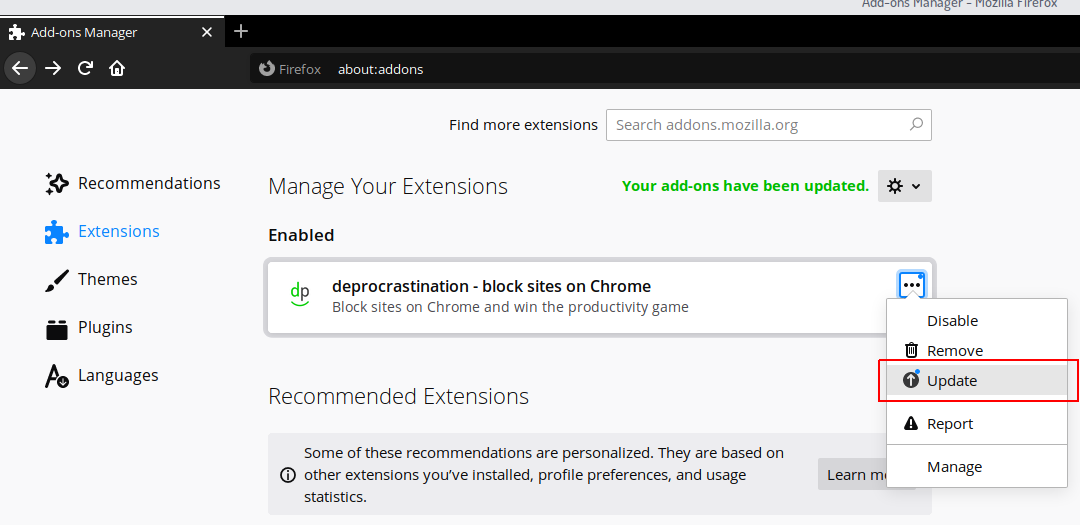Open a new tab with plus button
The height and width of the screenshot is (525, 1080).
pos(240,31)
